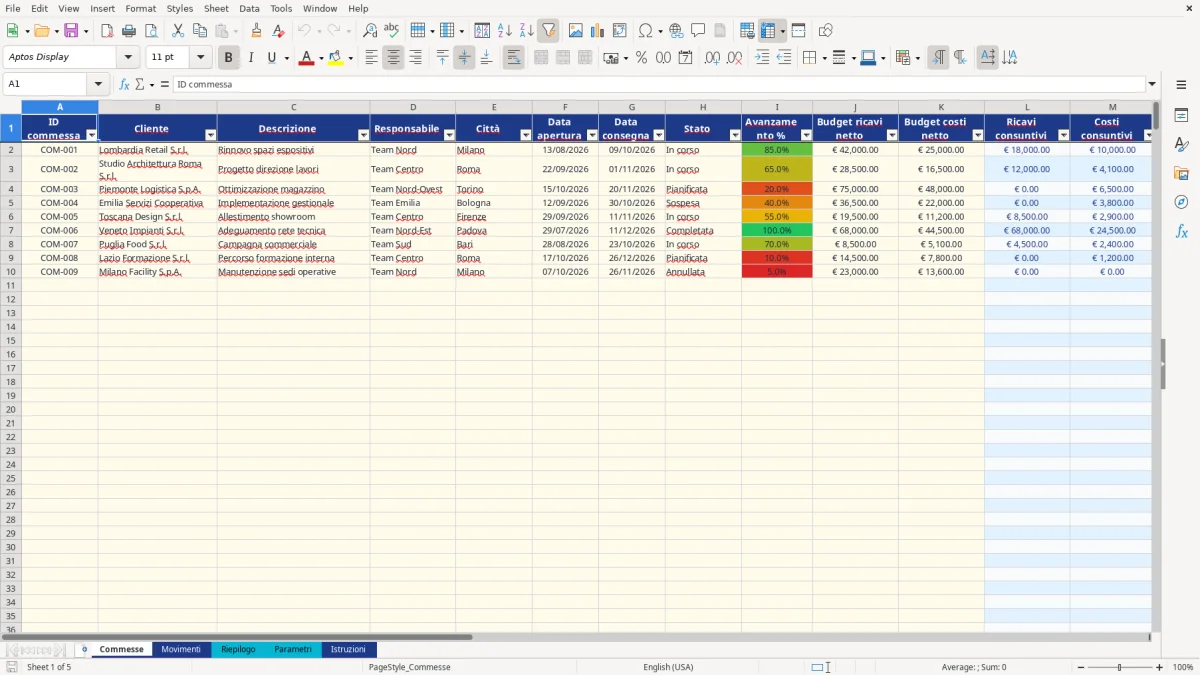
Task: Open the Navigator in the sidebar
Action: point(1181,202)
